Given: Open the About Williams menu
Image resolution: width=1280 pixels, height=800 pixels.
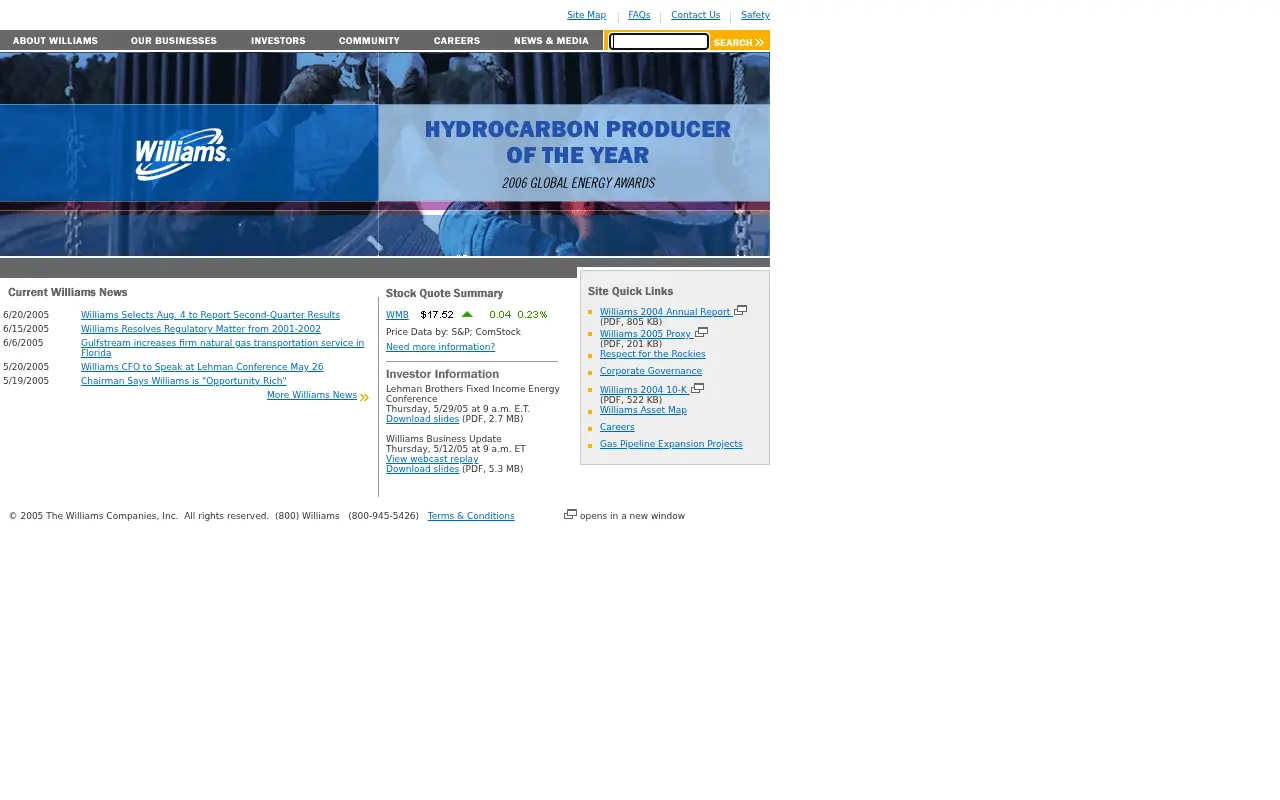Looking at the screenshot, I should click(x=55, y=41).
